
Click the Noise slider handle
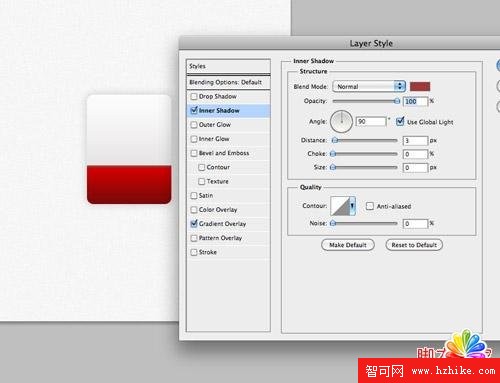click(x=333, y=224)
